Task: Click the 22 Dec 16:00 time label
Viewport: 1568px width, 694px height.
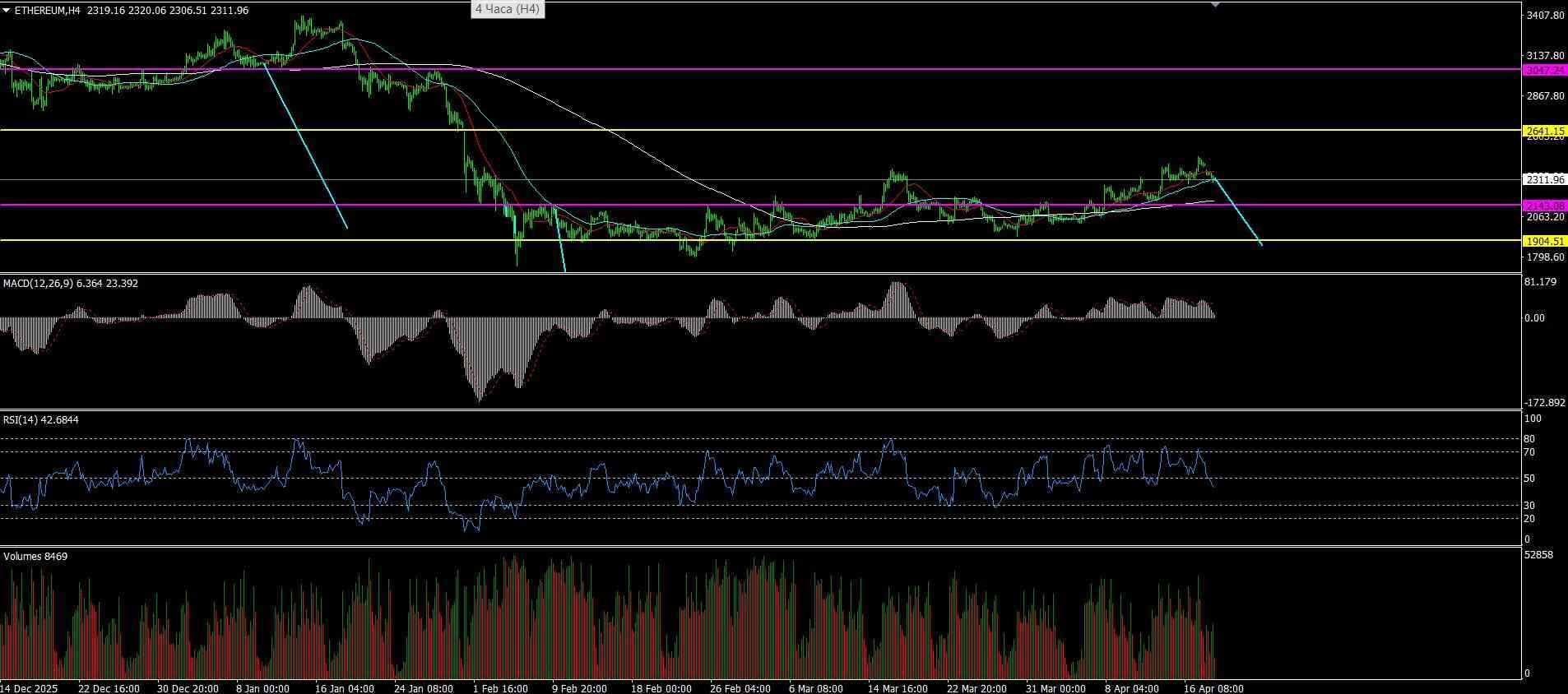Action: tap(109, 689)
